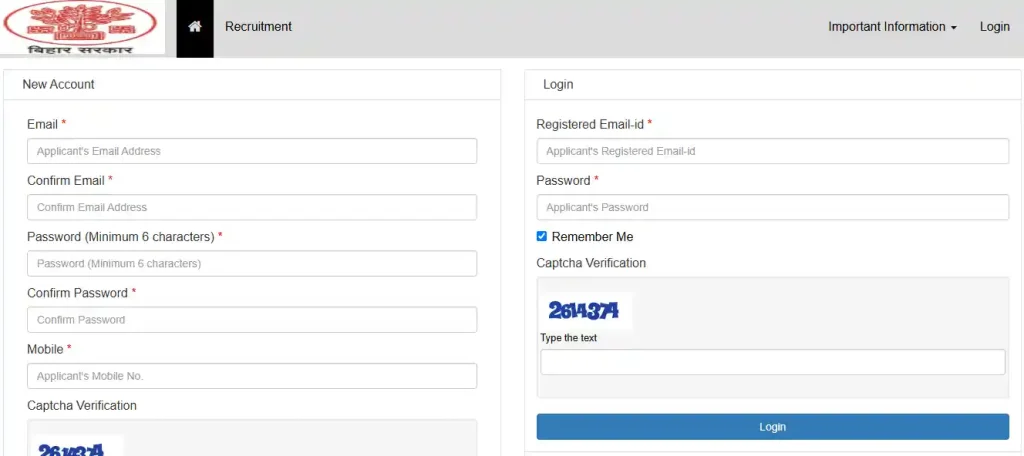The height and width of the screenshot is (456, 1024).
Task: Click the new account Password field
Action: coord(252,263)
